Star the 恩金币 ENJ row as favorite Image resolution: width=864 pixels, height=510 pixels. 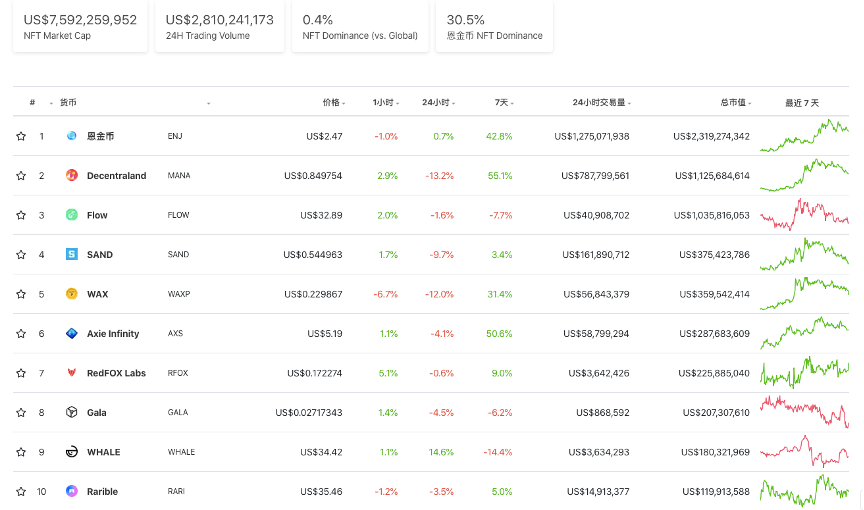[x=21, y=136]
